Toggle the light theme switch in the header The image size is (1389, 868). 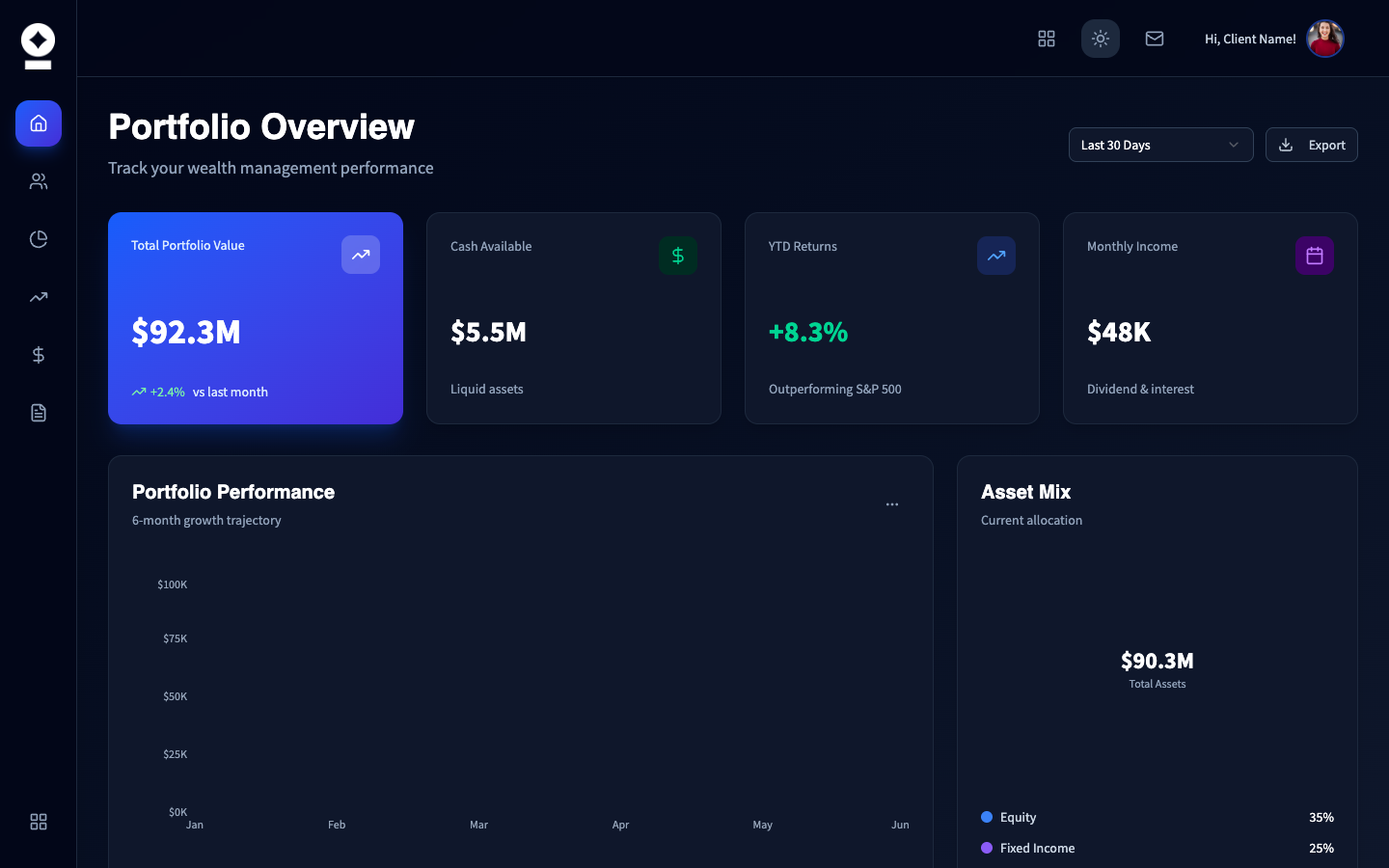click(x=1101, y=39)
